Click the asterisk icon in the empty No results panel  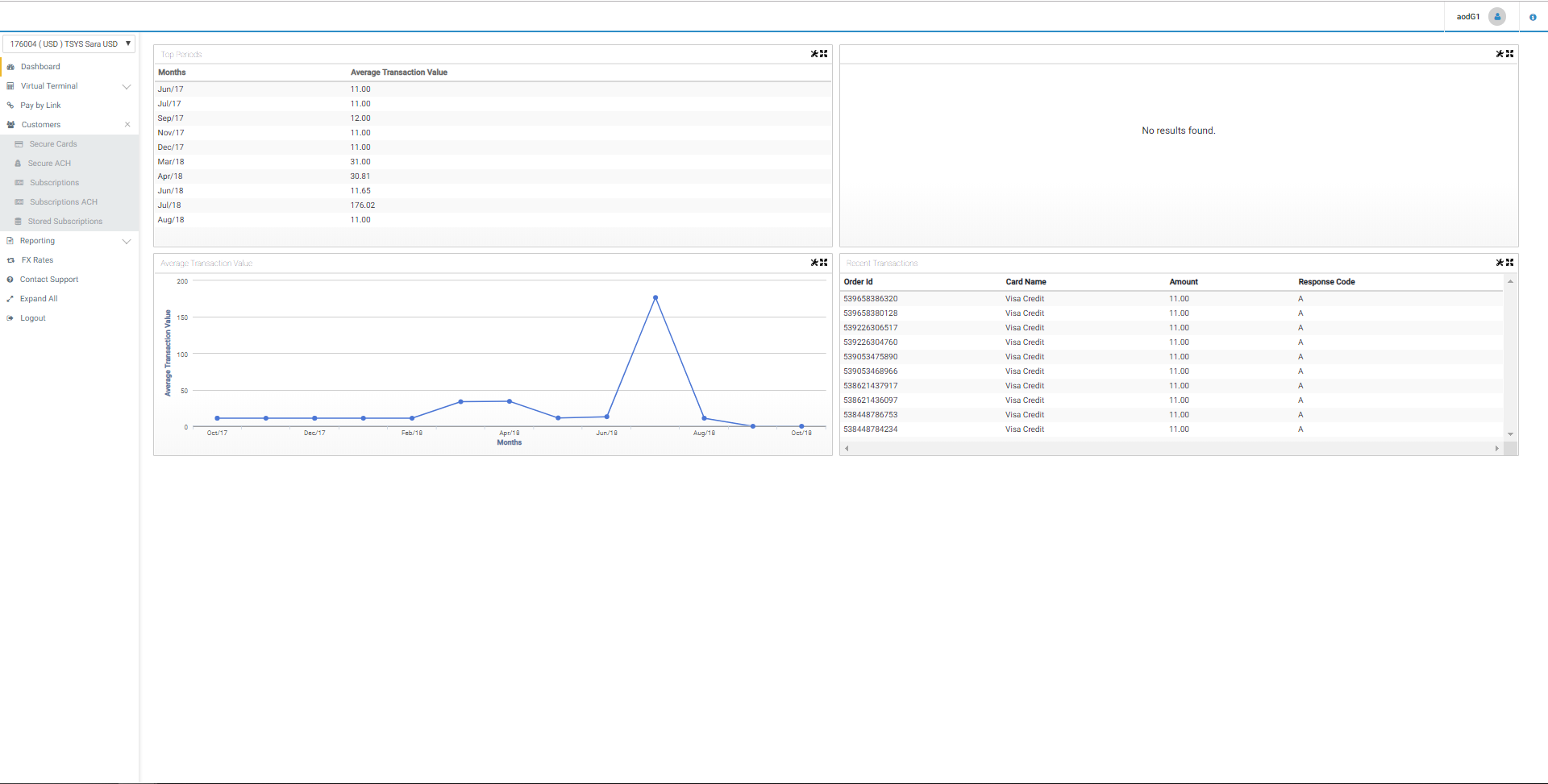click(x=1500, y=54)
